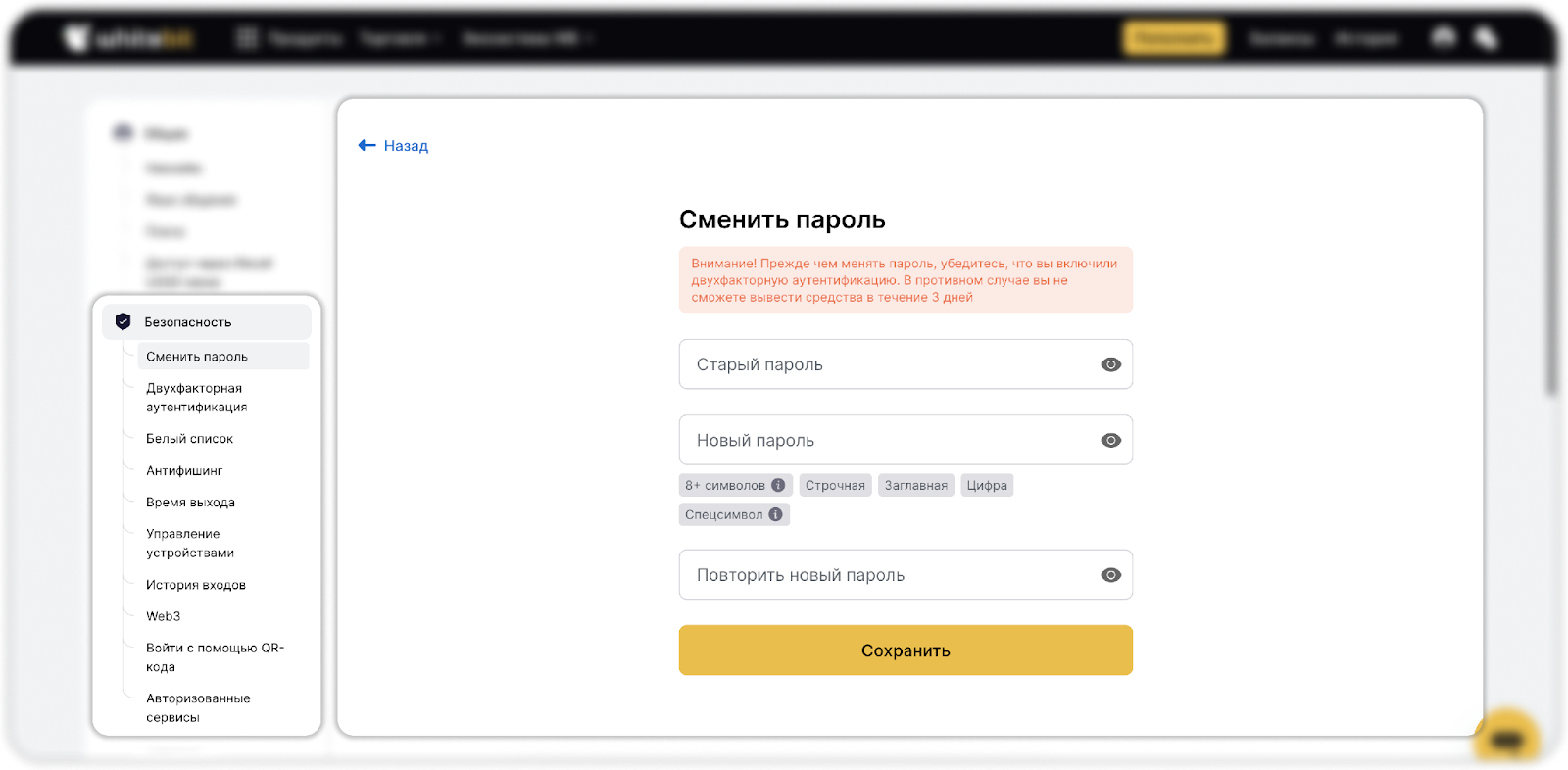1568x770 pixels.
Task: Click info icon on Спецсимвол tag
Action: [775, 514]
